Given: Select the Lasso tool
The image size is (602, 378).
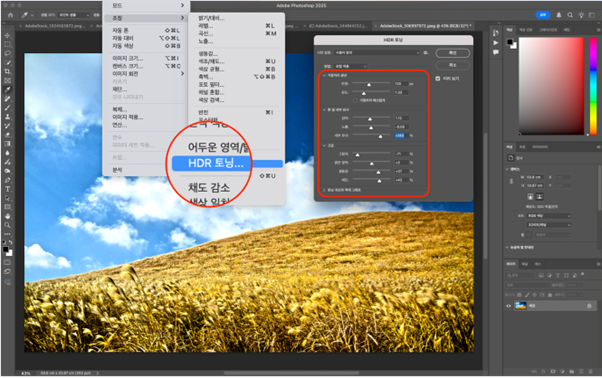Looking at the screenshot, I should 7,53.
